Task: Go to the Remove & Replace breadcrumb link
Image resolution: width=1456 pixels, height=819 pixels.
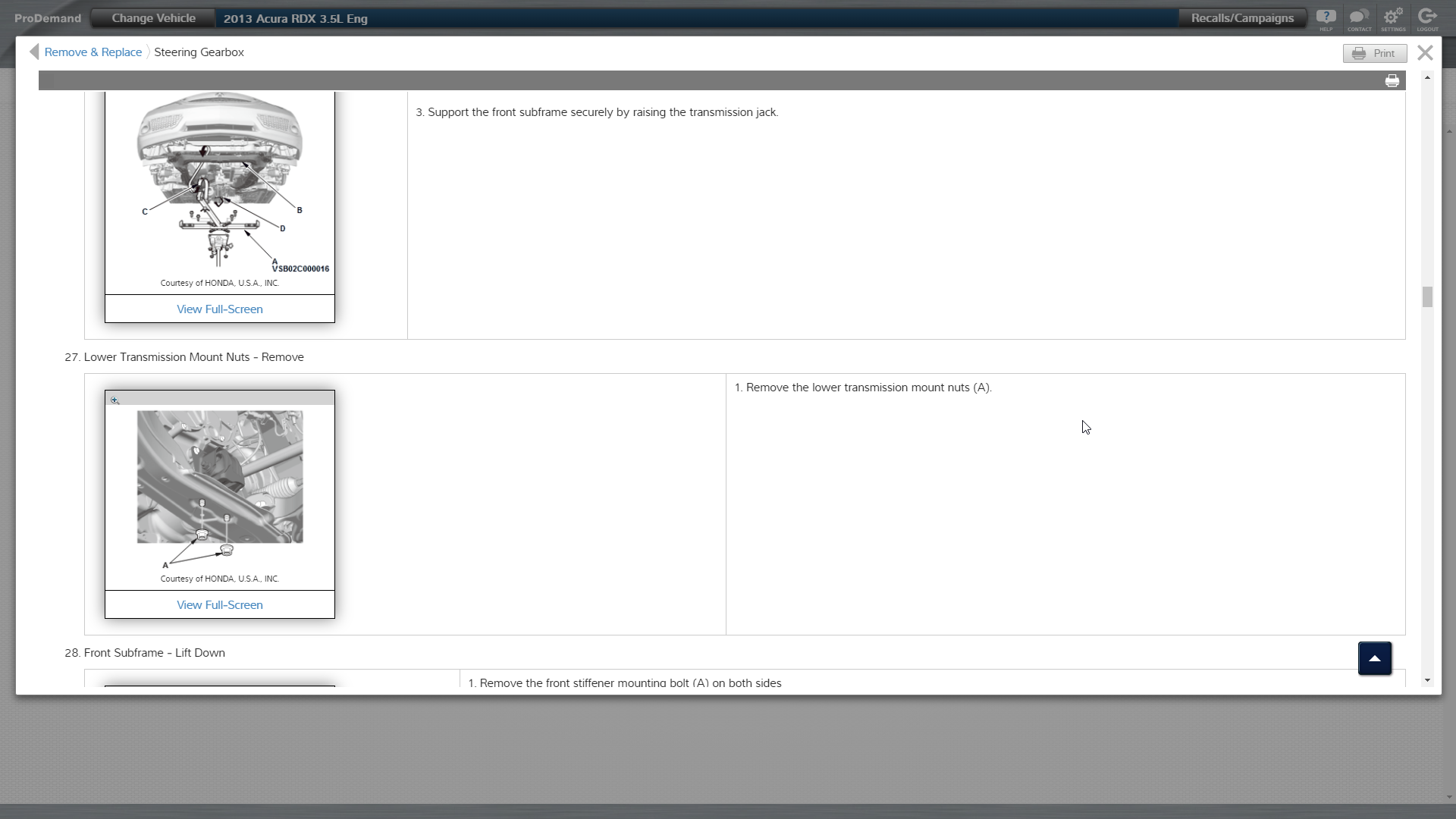Action: [x=93, y=52]
